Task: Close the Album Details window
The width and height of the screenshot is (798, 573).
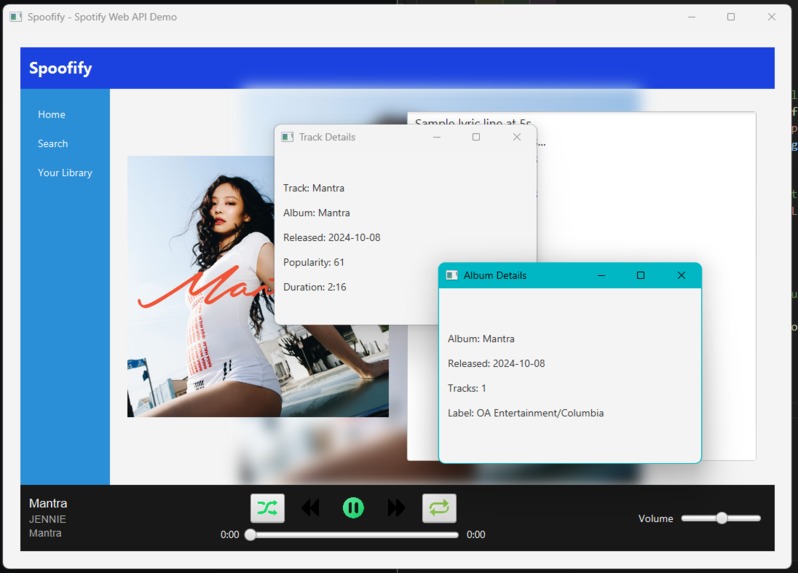Action: 681,275
